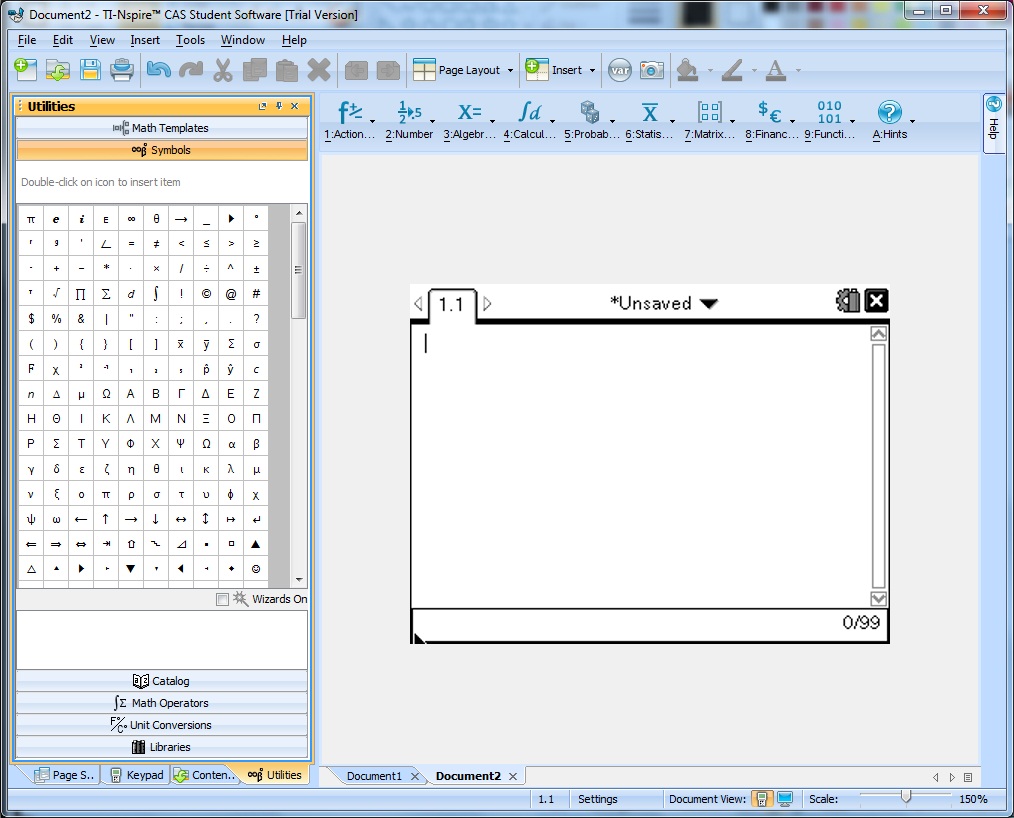Click the screen capture camera icon
Viewport: 1014px width, 818px height.
pyautogui.click(x=652, y=70)
